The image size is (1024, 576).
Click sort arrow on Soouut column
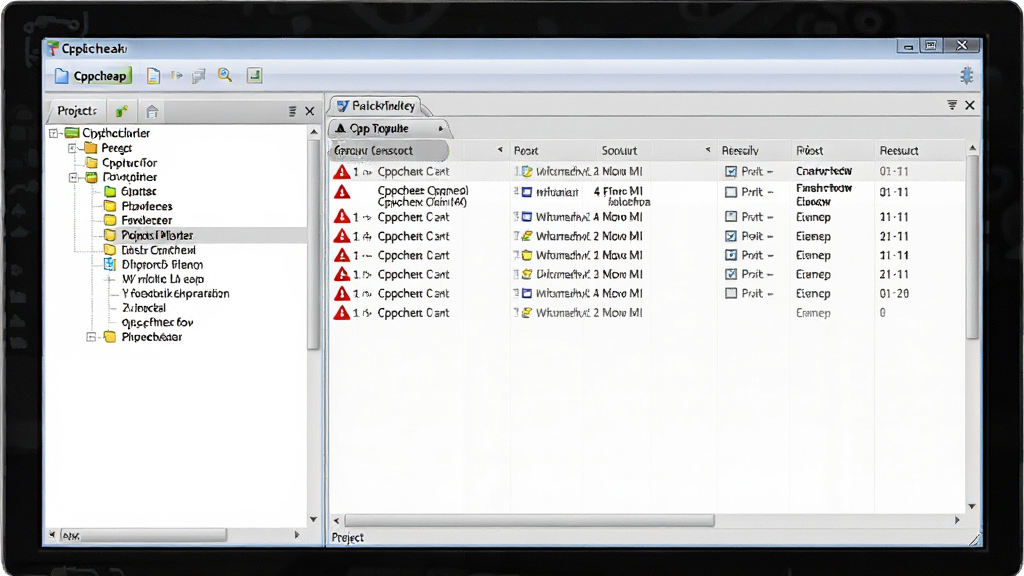(x=708, y=150)
